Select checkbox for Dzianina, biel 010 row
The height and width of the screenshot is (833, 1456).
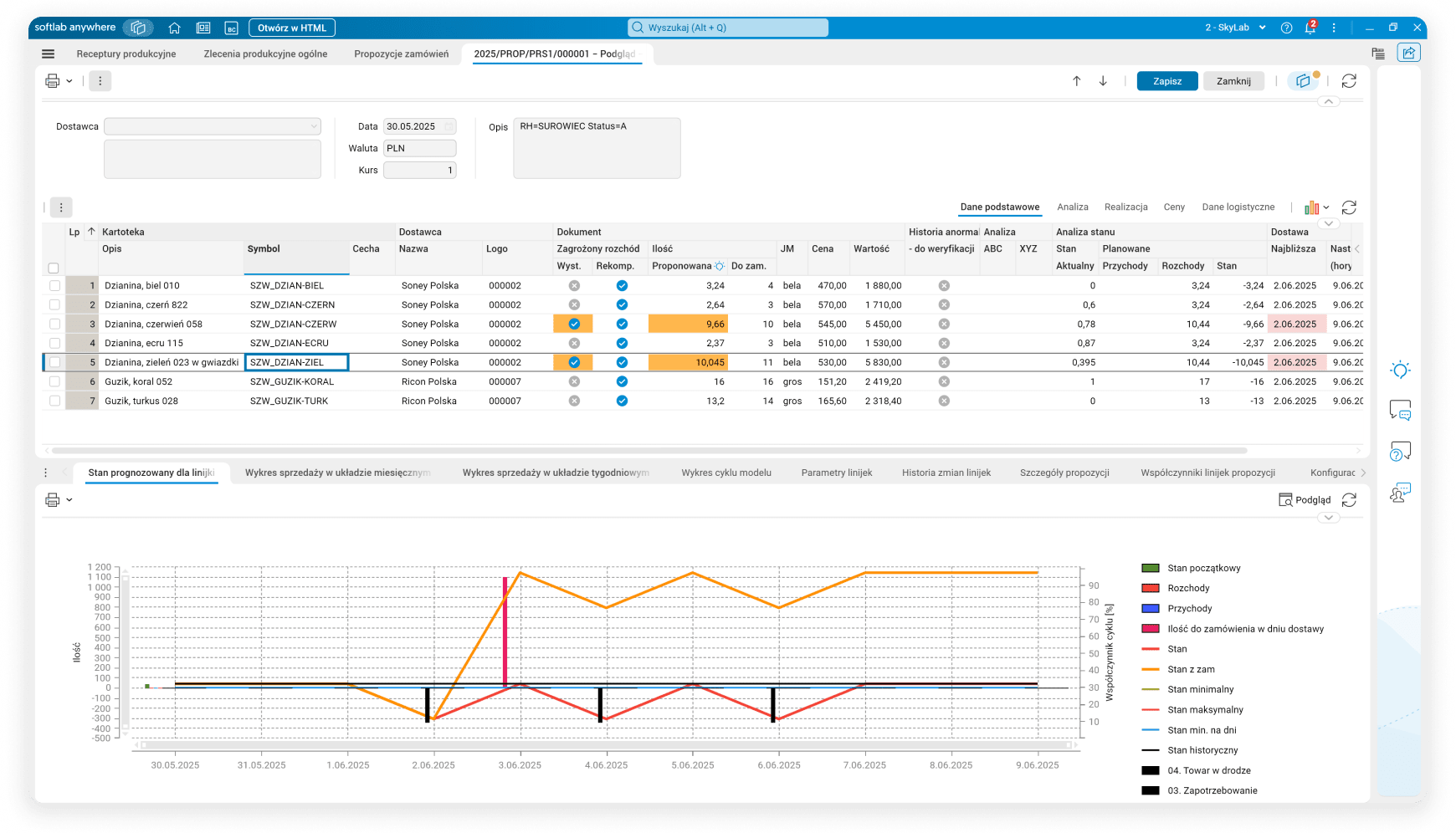tap(54, 285)
